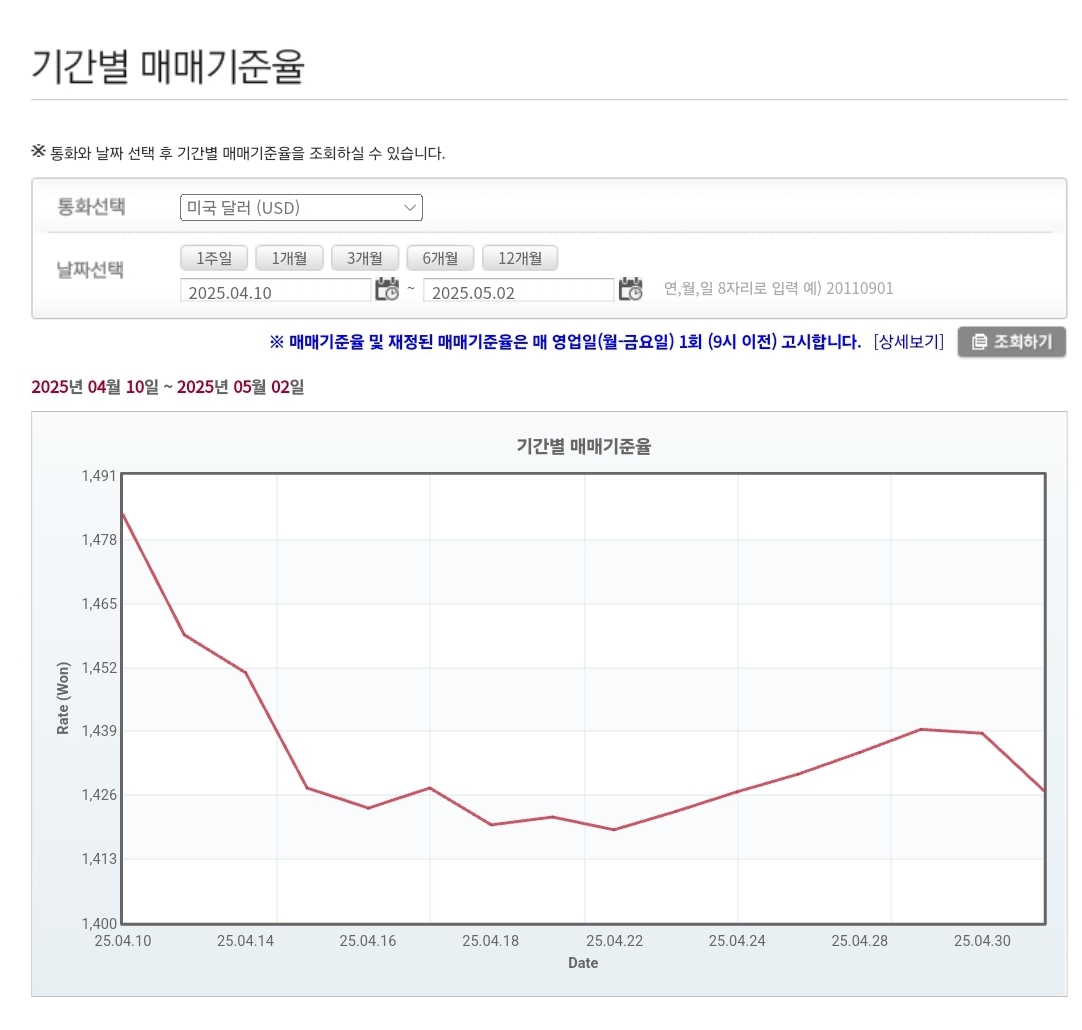This screenshot has height=1030, width=1082.
Task: Select the 1주일 period button
Action: coord(214,258)
